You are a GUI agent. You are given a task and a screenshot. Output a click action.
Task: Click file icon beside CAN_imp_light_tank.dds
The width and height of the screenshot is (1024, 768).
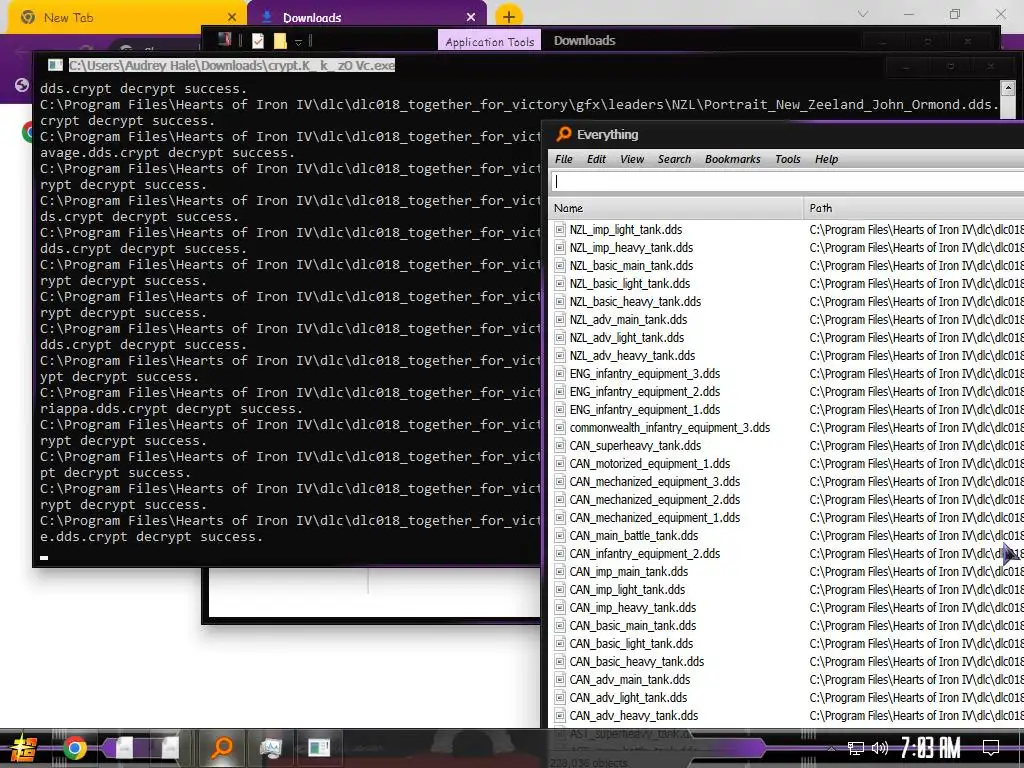(x=560, y=590)
